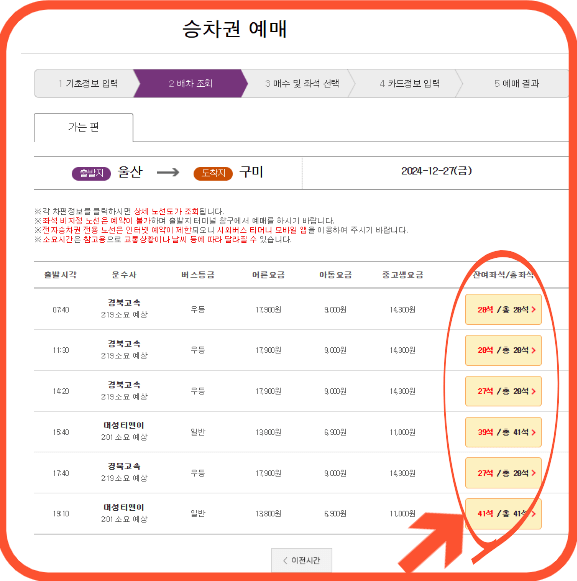Click the 14:20 departure time

click(x=61, y=391)
